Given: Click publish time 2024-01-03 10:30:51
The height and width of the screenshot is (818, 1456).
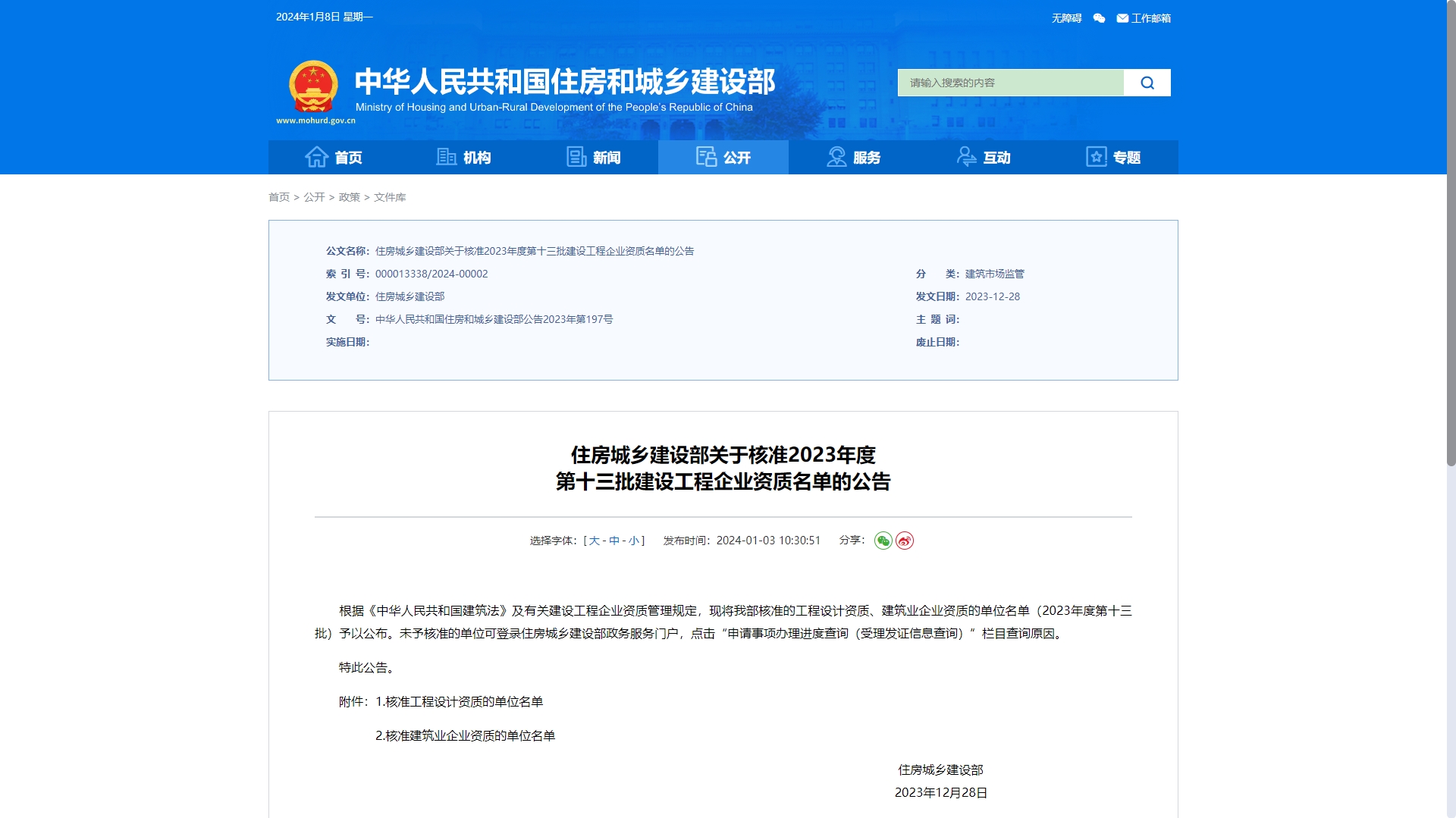Looking at the screenshot, I should click(768, 541).
